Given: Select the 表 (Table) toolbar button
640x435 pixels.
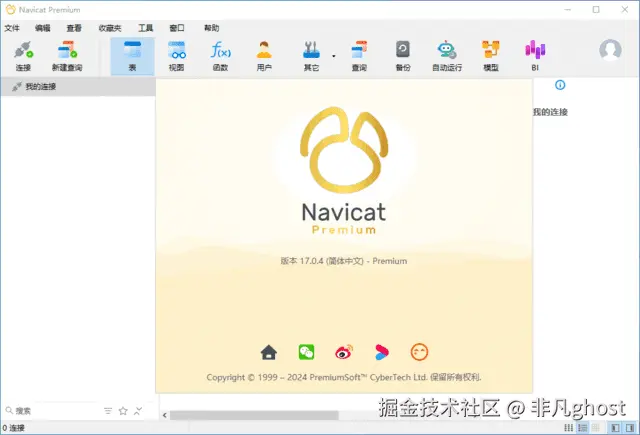Looking at the screenshot, I should [x=132, y=56].
